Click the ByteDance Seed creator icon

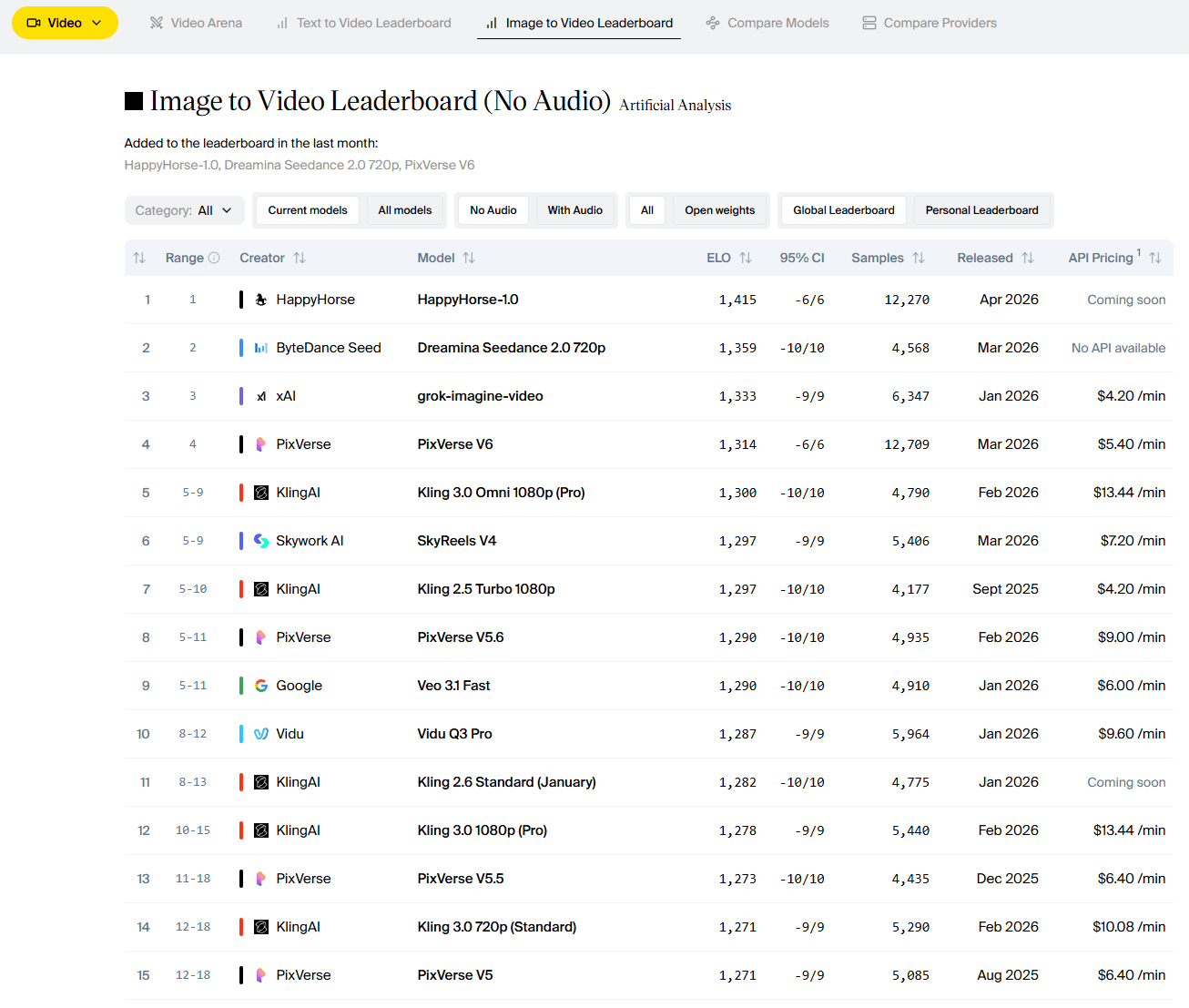[x=260, y=347]
